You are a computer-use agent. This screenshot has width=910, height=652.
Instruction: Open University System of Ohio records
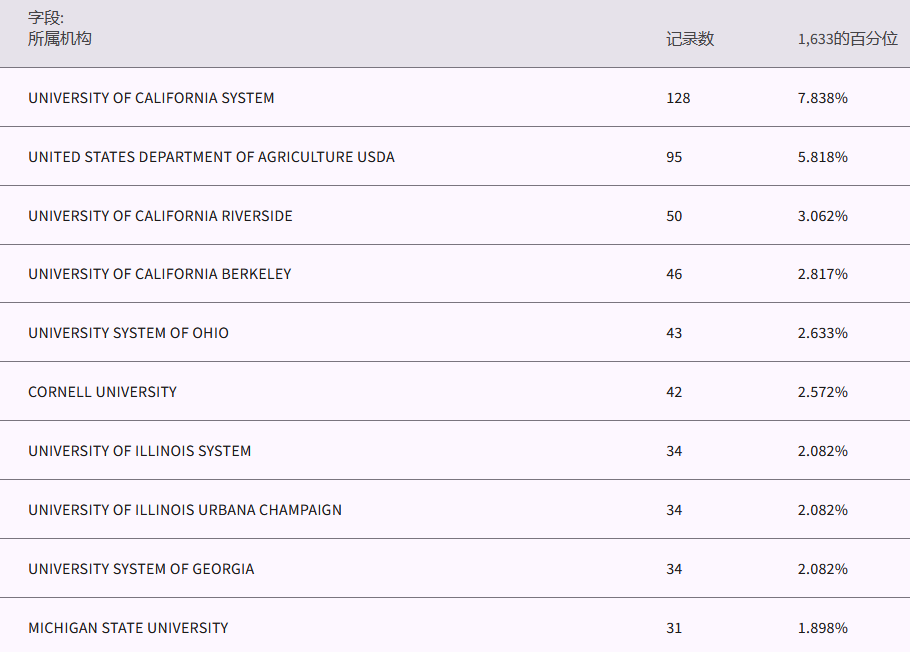point(128,333)
